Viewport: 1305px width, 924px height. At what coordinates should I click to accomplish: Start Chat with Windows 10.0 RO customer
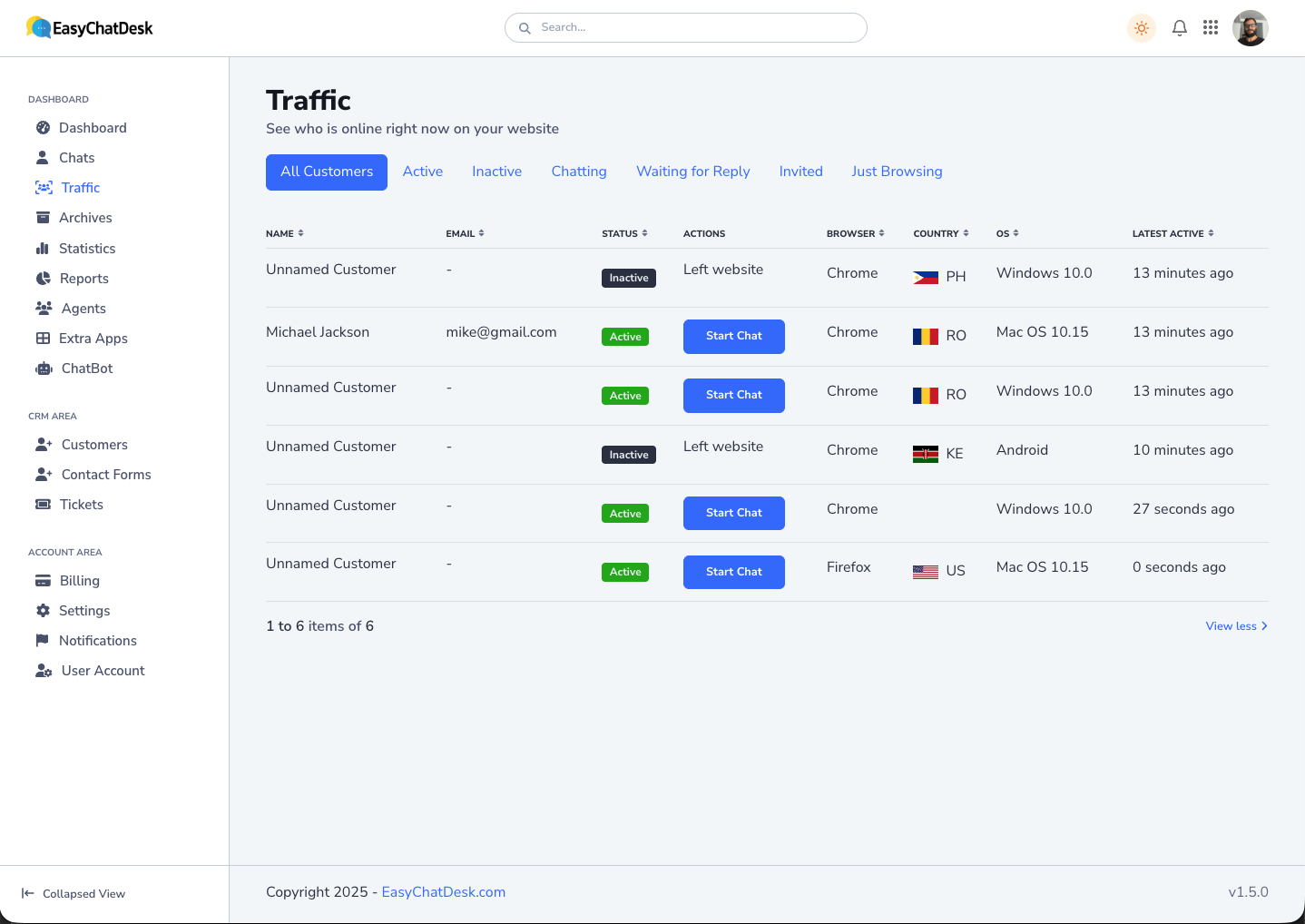[x=734, y=395]
